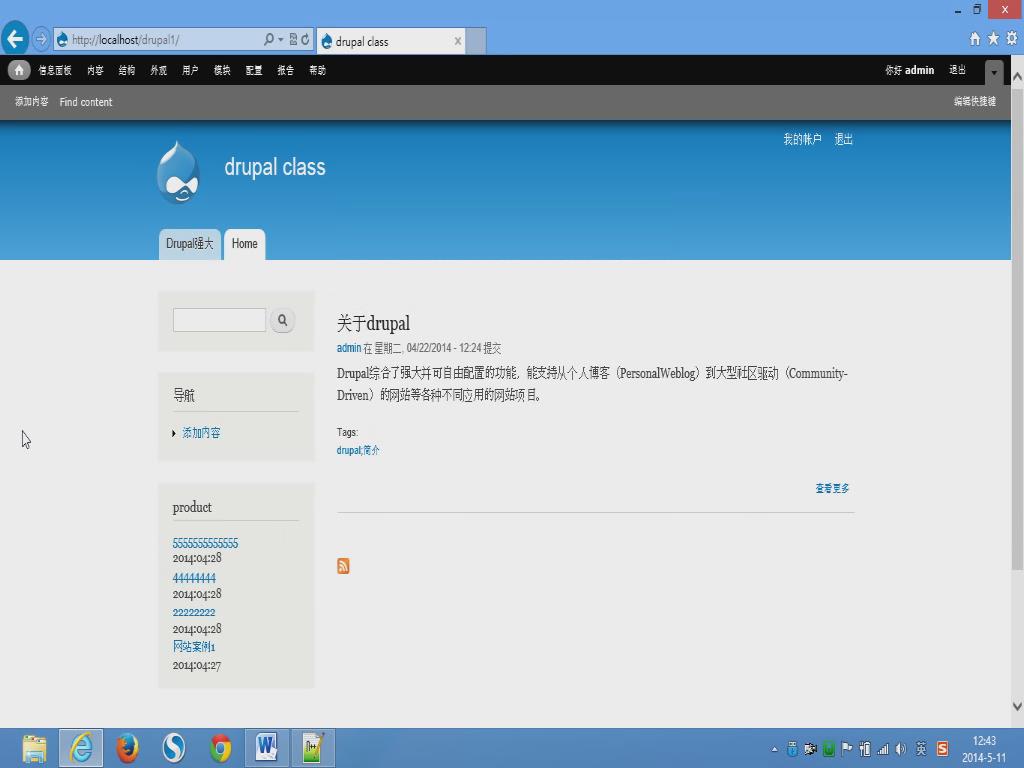Click the Sogou input S tray icon
This screenshot has width=1024, height=768.
click(x=942, y=748)
